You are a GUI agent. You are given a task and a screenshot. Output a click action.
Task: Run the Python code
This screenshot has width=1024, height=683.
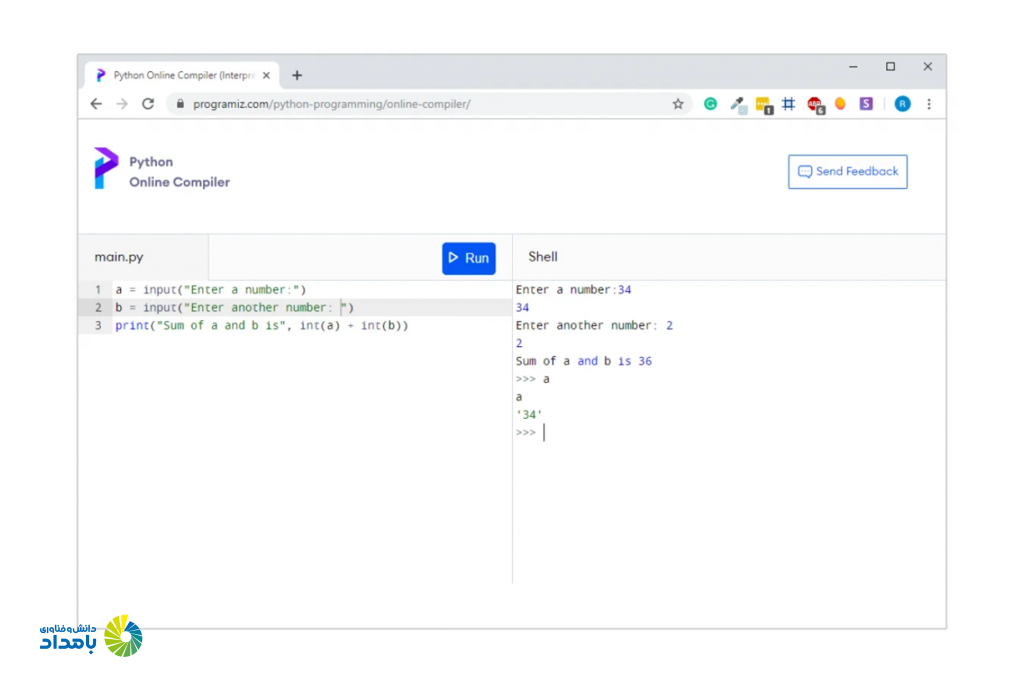tap(469, 259)
